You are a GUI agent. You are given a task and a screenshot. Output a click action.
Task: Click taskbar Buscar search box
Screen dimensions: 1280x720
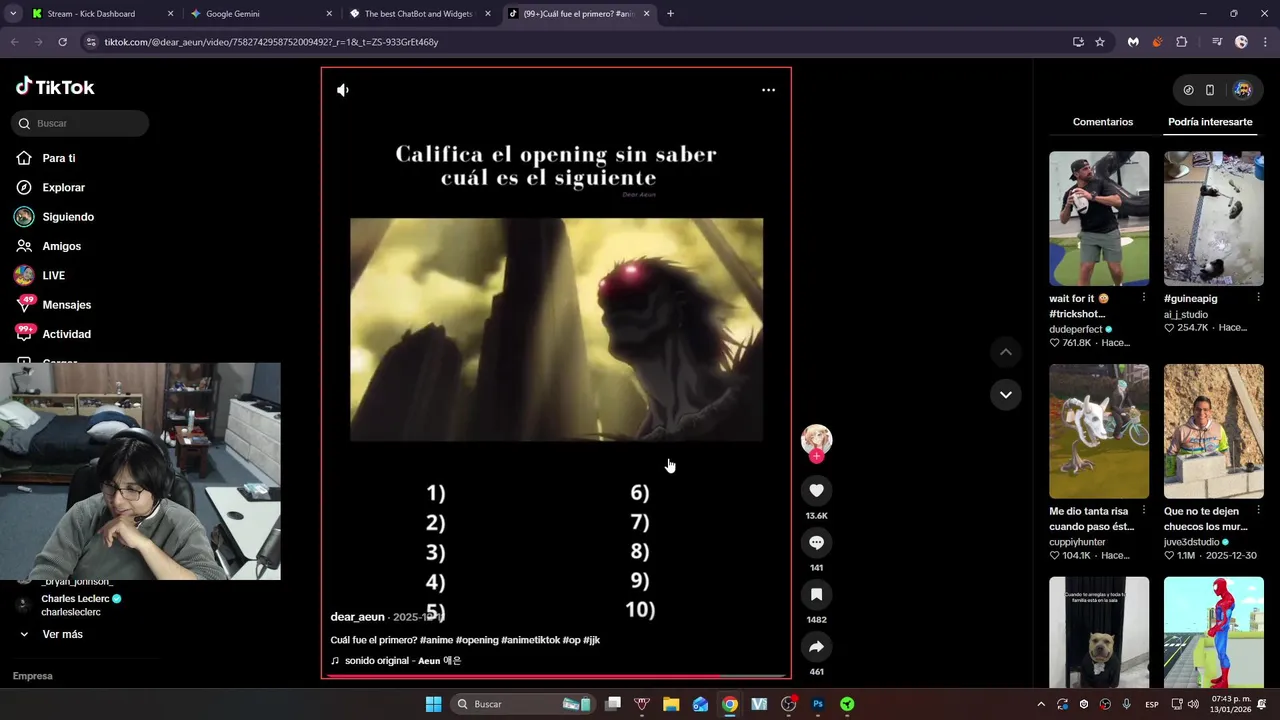522,704
